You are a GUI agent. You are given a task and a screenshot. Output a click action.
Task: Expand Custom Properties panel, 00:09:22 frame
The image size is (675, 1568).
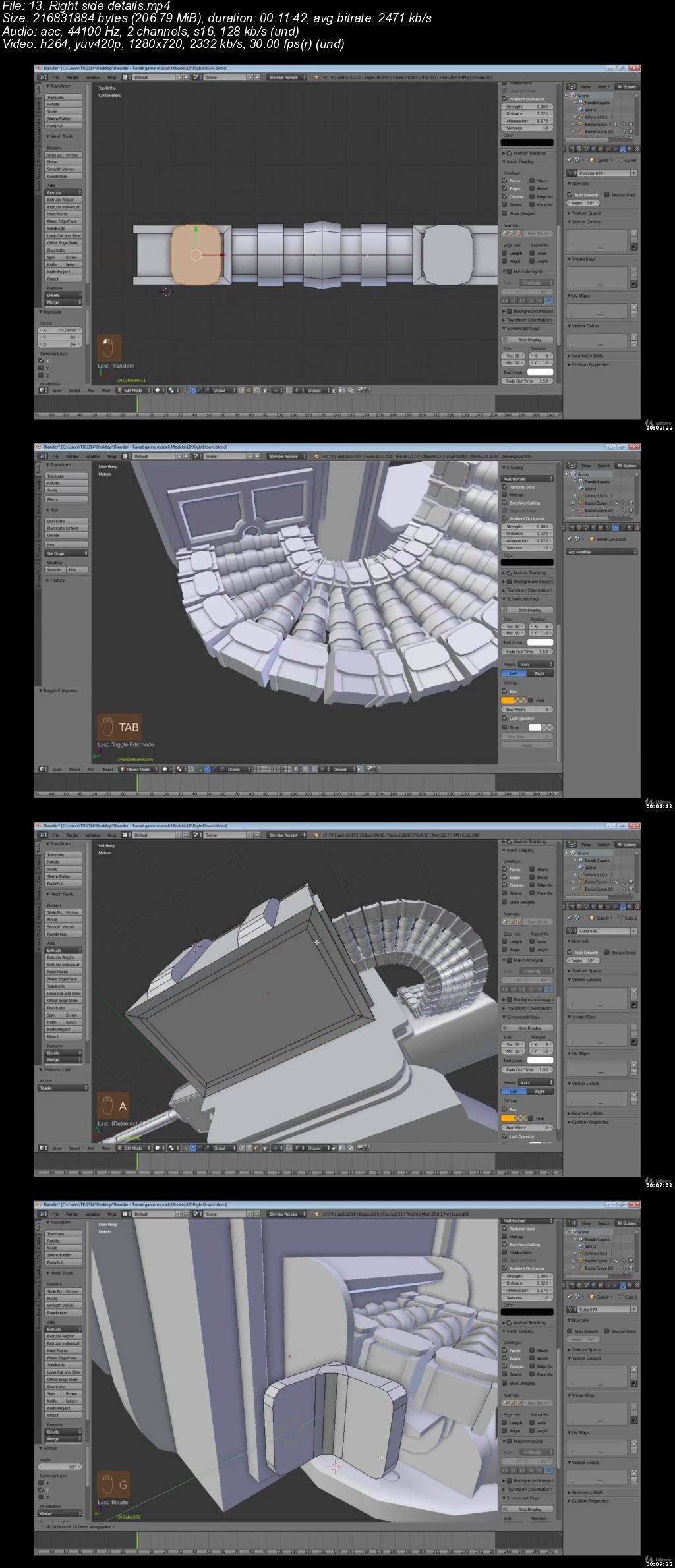tap(588, 1501)
